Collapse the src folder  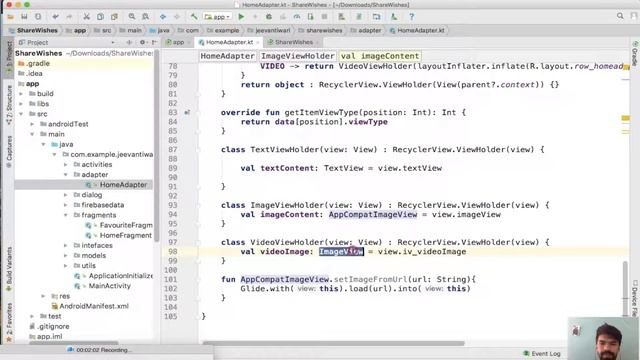point(21,114)
